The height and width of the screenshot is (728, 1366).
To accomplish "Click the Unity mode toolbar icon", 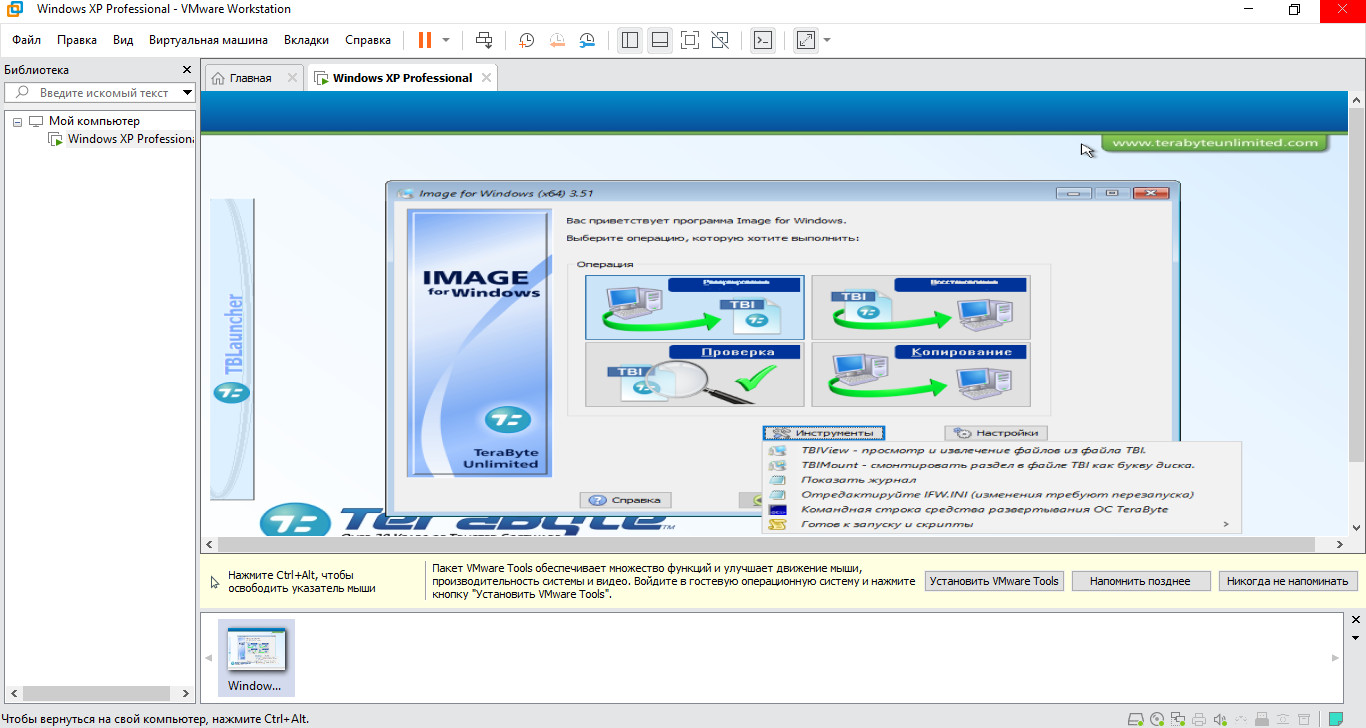I will [x=719, y=40].
